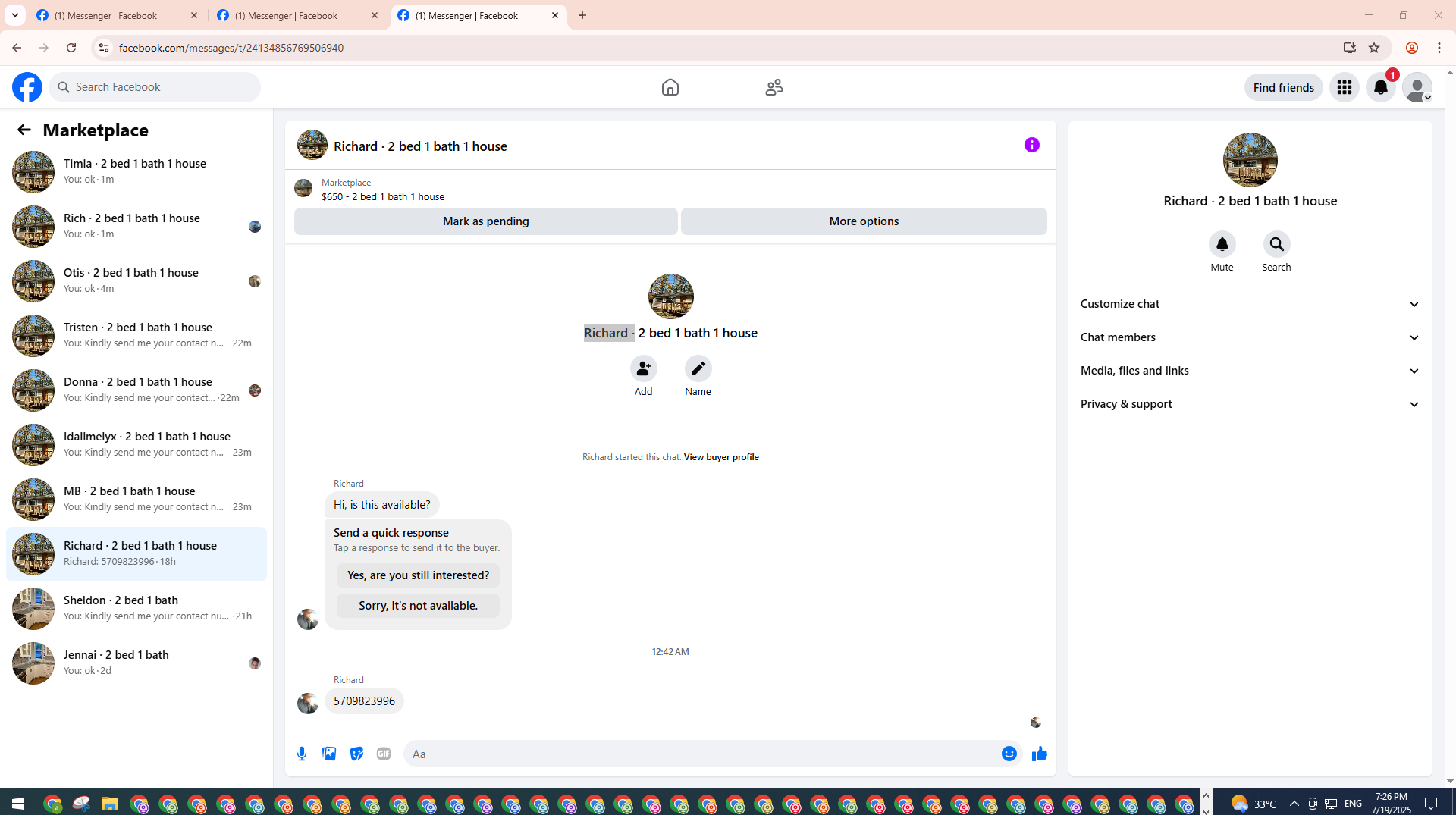Click the Search Facebook field
The image size is (1456, 815).
155,87
